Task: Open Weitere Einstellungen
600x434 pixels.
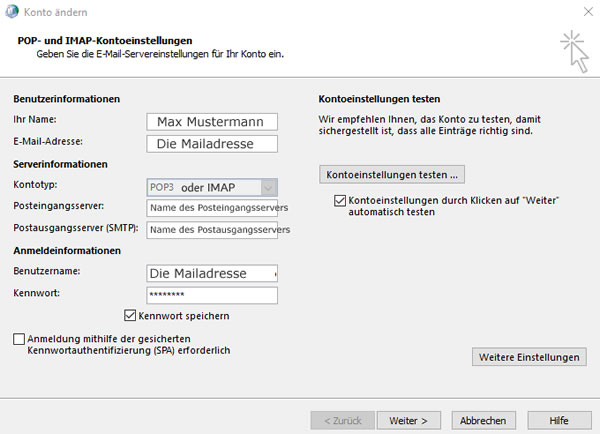Action: (x=529, y=357)
